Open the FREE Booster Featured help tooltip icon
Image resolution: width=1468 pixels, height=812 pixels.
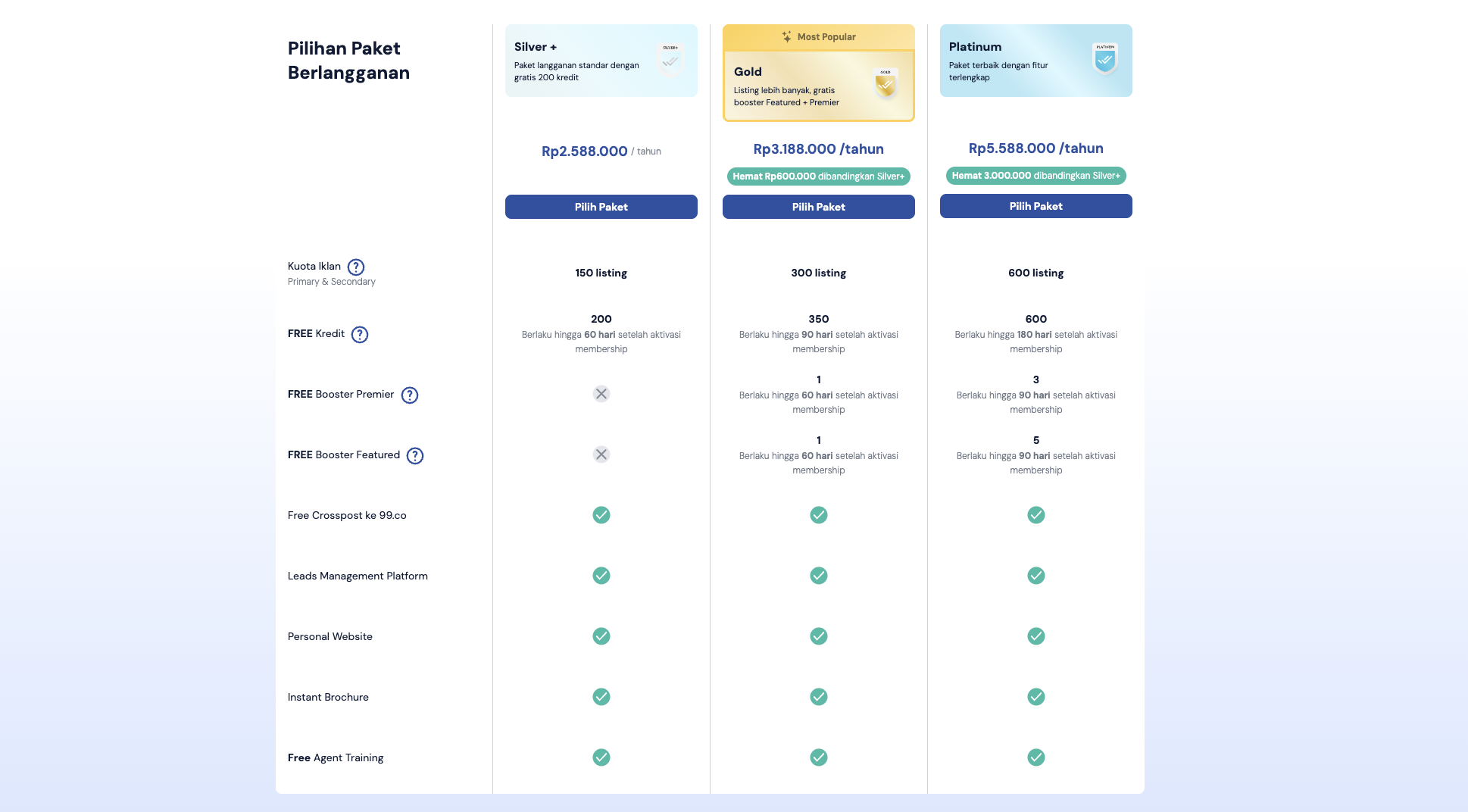(415, 456)
